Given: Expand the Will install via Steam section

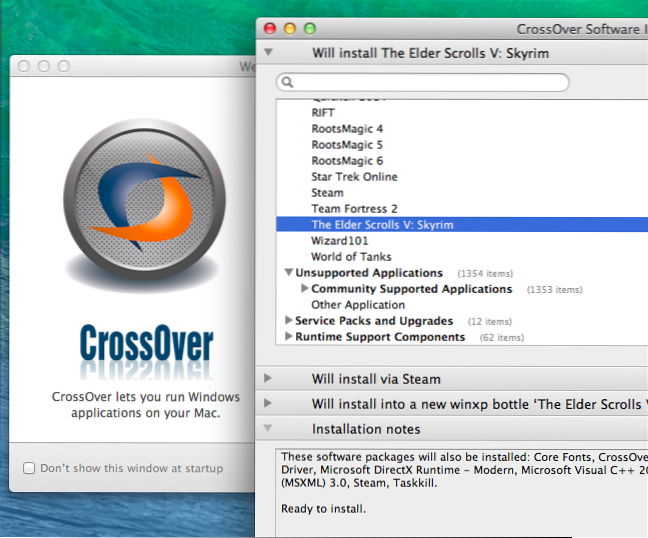Looking at the screenshot, I should (x=268, y=379).
